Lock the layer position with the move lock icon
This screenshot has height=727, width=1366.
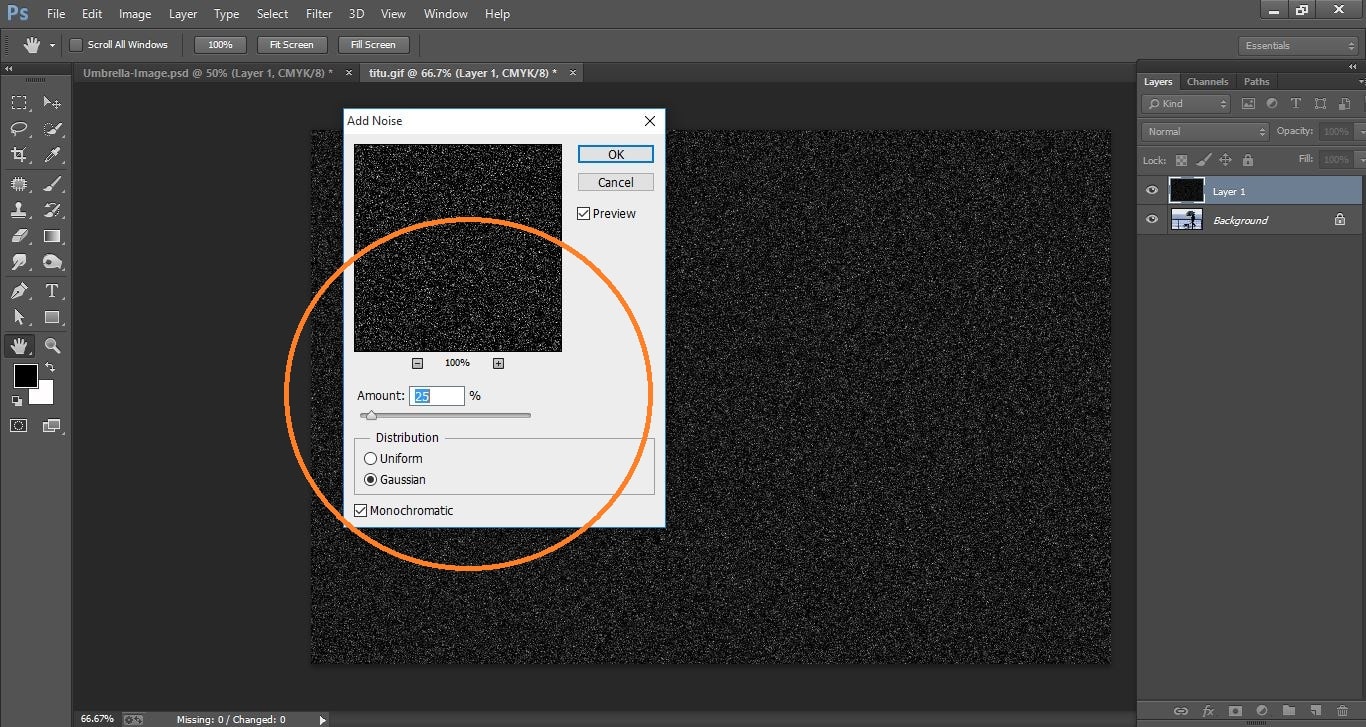pos(1226,160)
